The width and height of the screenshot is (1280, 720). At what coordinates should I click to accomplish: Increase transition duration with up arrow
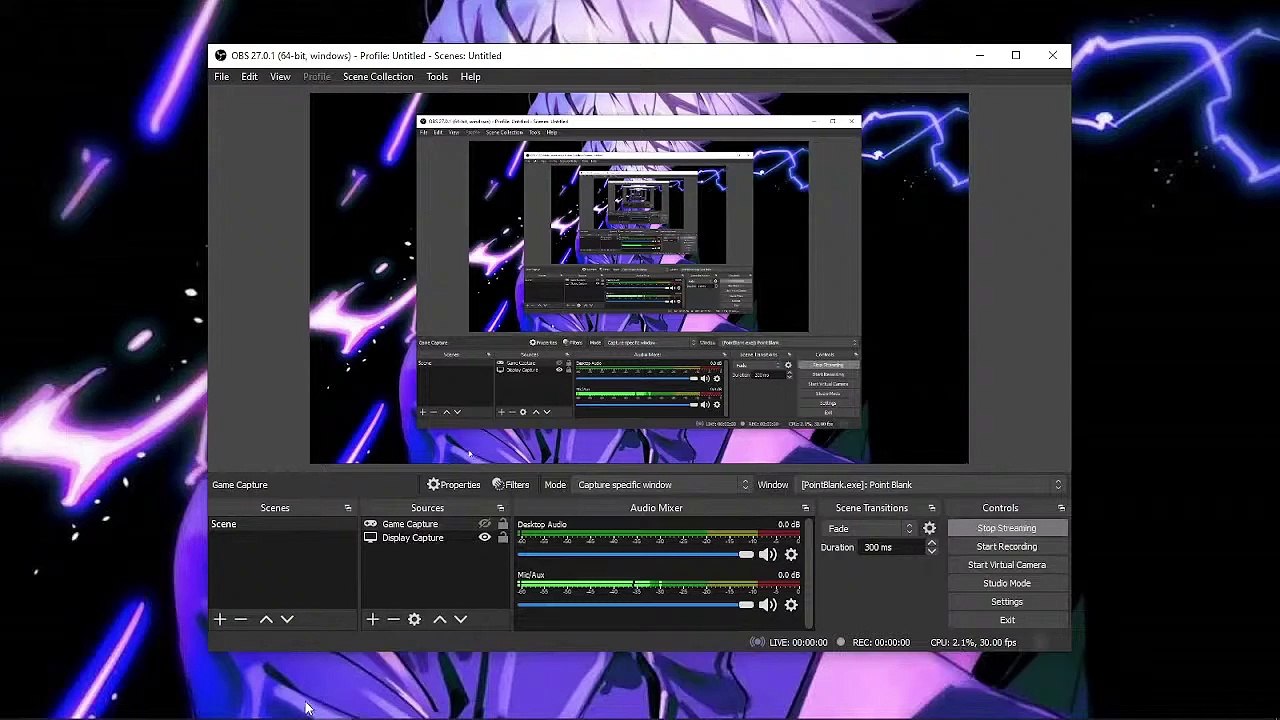932,543
